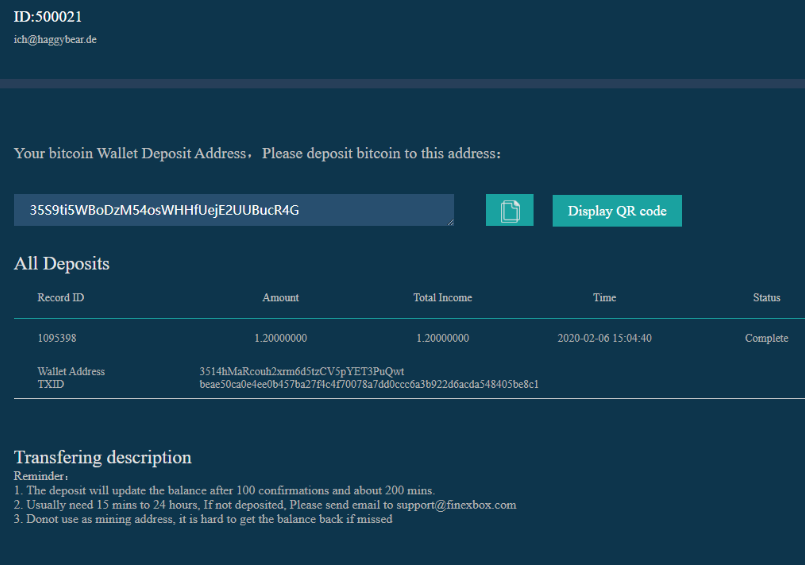Click the All Deposits heading
805x565 pixels.
point(62,264)
